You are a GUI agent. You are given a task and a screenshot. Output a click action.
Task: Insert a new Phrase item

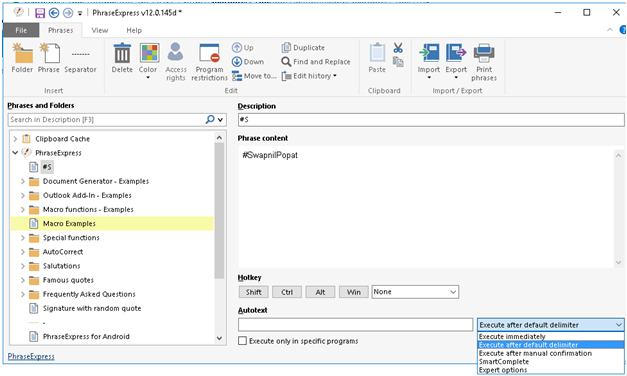click(x=49, y=58)
